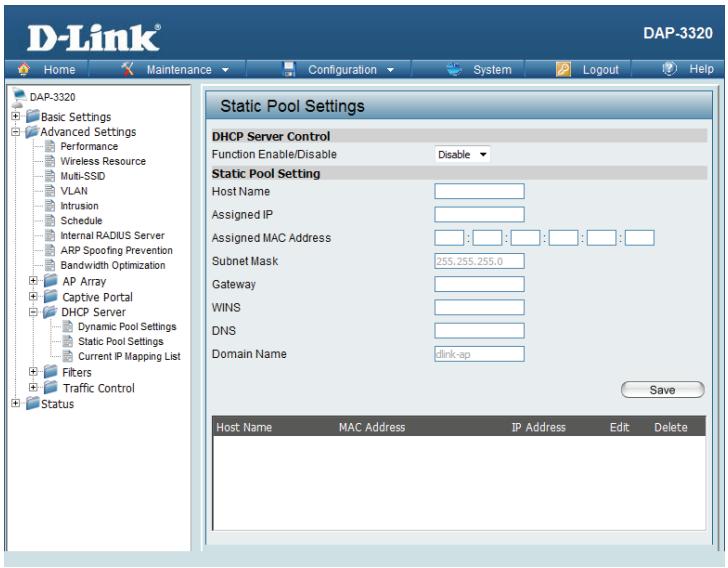Viewport: 728px width, 568px height.
Task: Collapse the Advanced Settings tree node
Action: pyautogui.click(x=16, y=131)
